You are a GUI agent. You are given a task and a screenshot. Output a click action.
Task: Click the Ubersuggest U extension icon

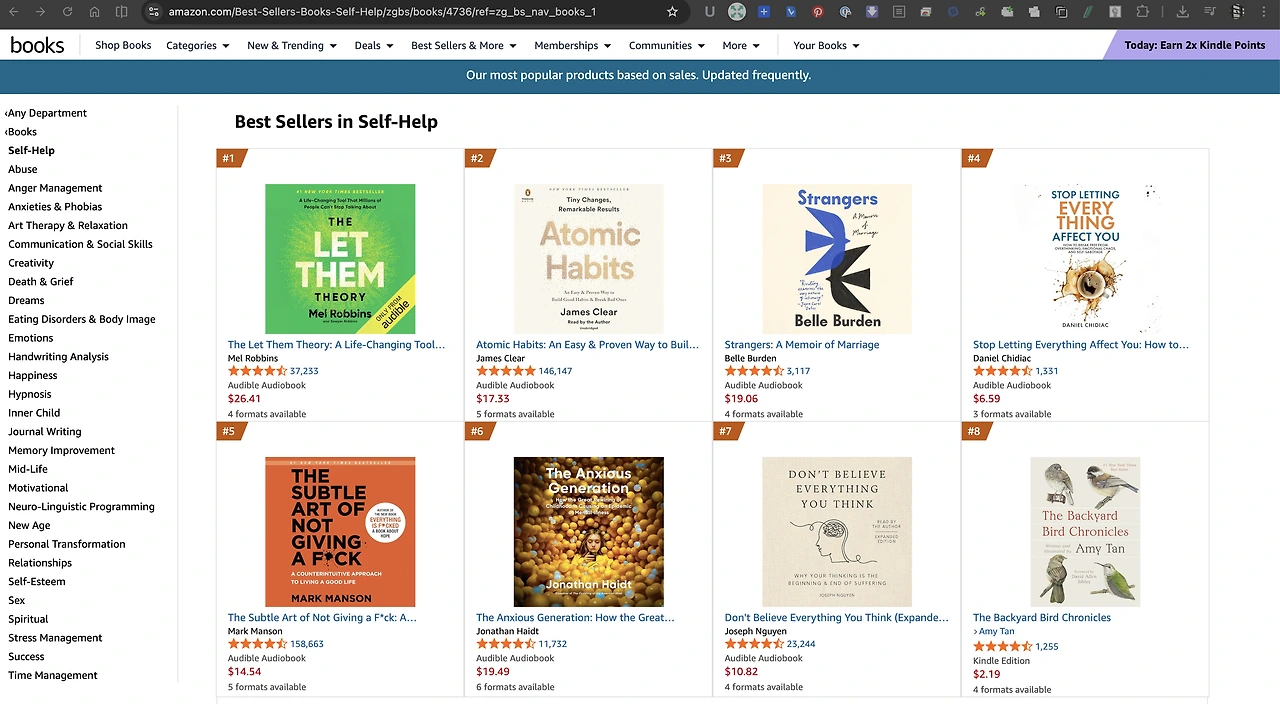pyautogui.click(x=710, y=11)
